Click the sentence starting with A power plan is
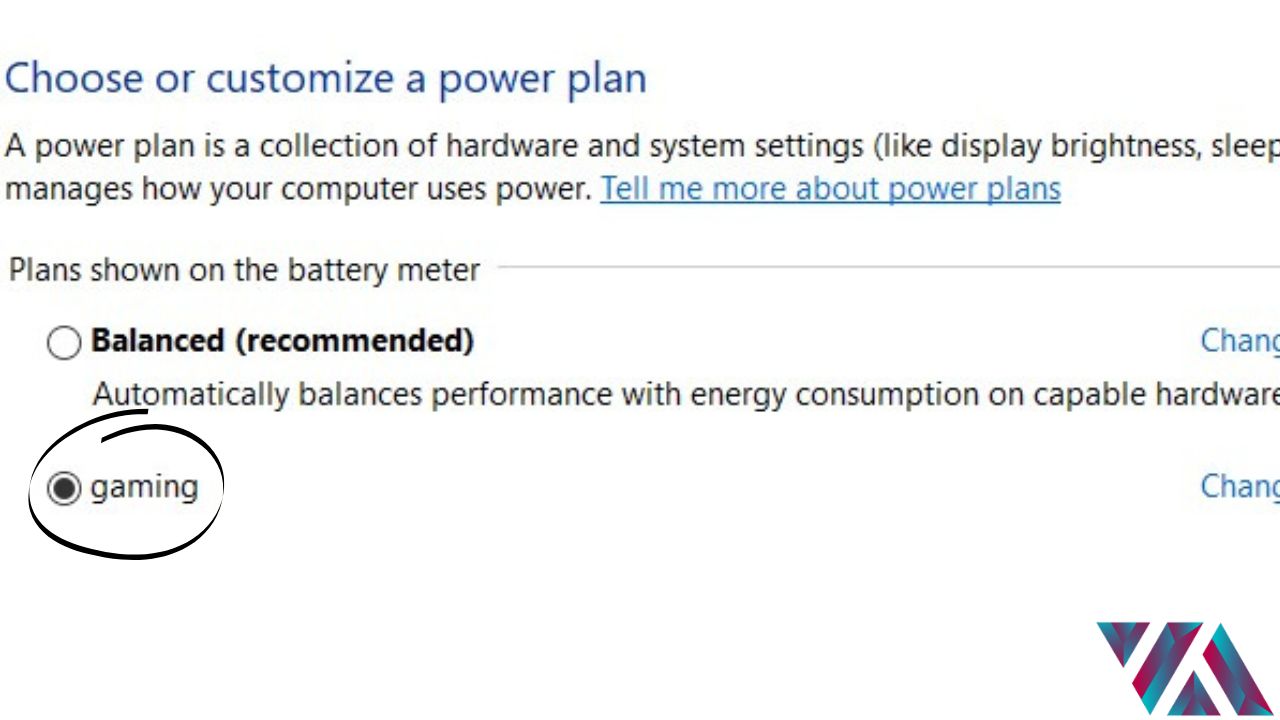This screenshot has width=1280, height=720. [x=640, y=147]
